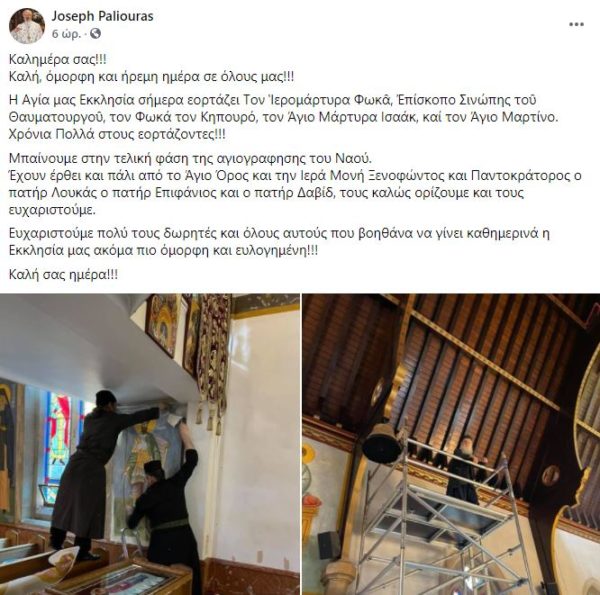This screenshot has height=595, width=600.
Task: Open the three-dot post options menu
Action: coord(576,24)
